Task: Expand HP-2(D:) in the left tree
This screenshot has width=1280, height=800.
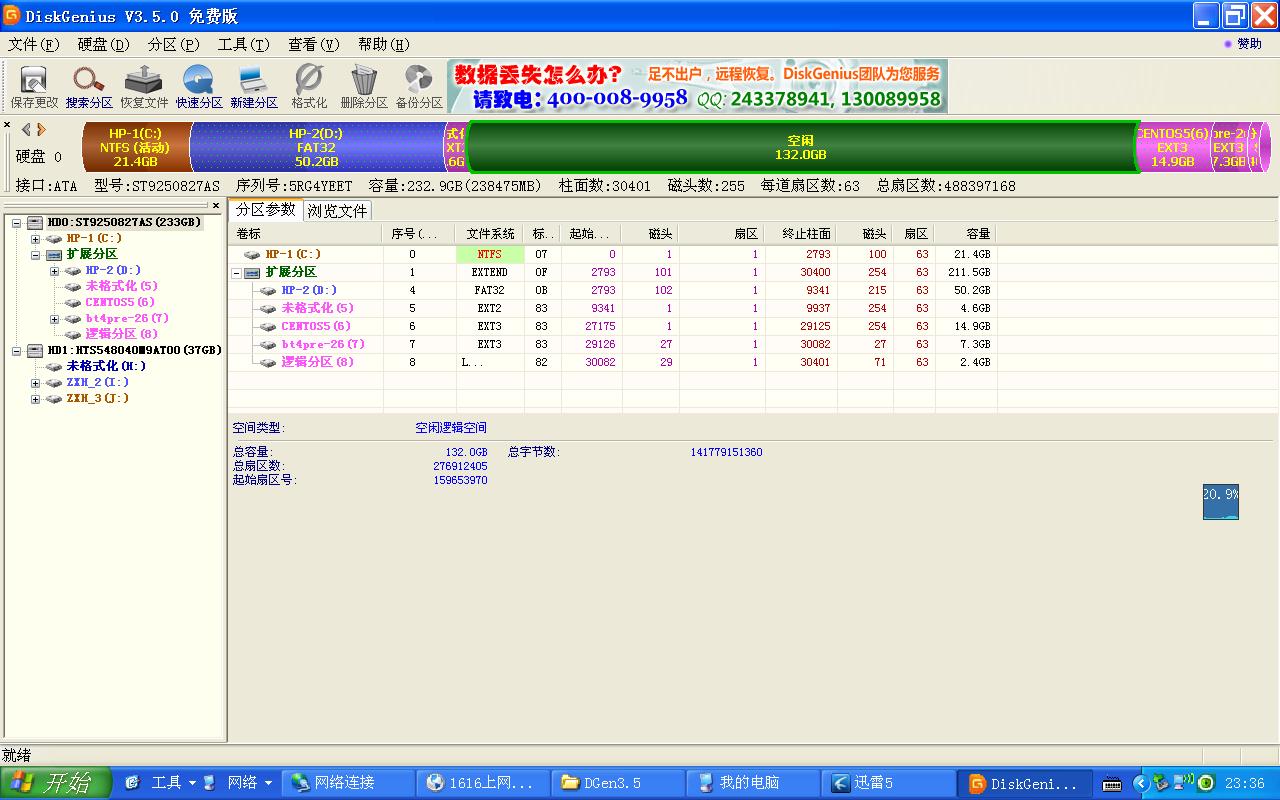Action: tap(54, 271)
